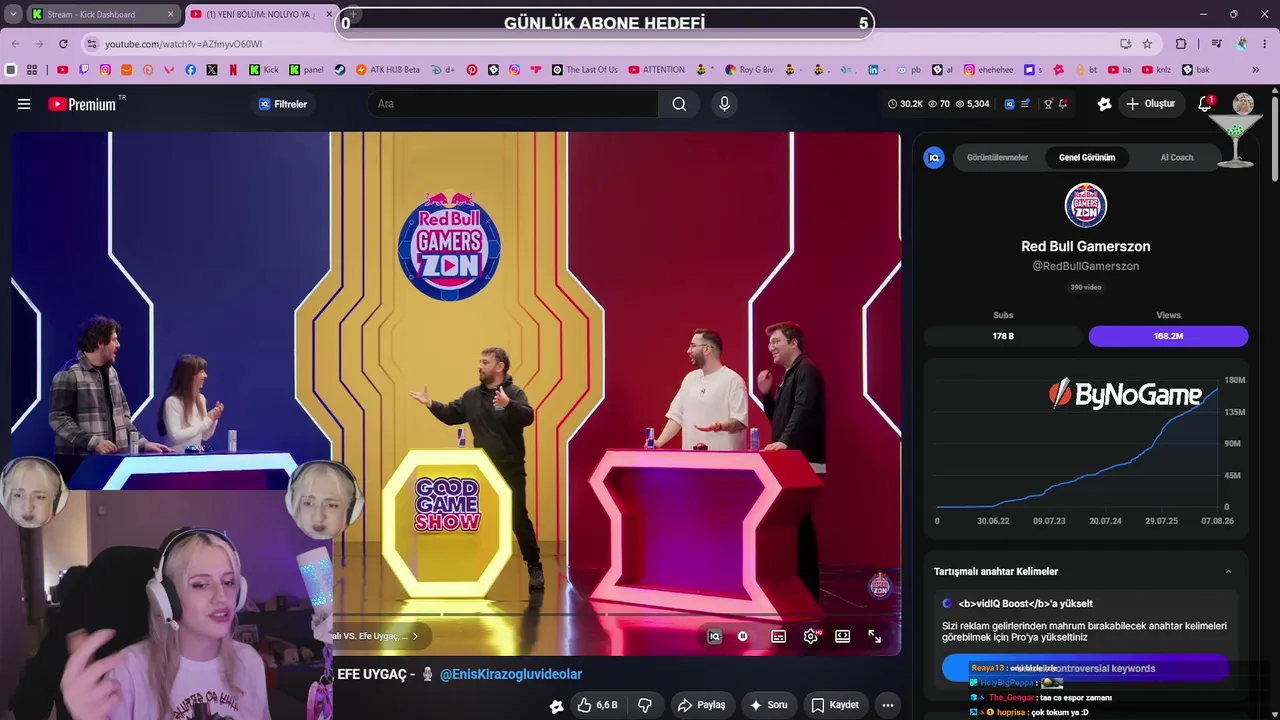
Task: Start voice search with the microphone
Action: tap(725, 104)
